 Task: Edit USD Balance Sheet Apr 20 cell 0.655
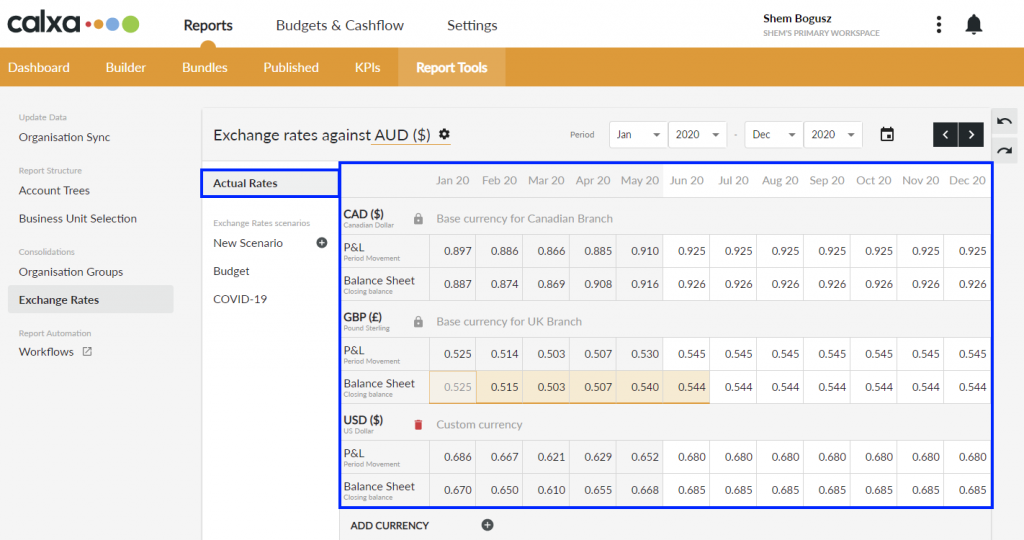click(593, 490)
